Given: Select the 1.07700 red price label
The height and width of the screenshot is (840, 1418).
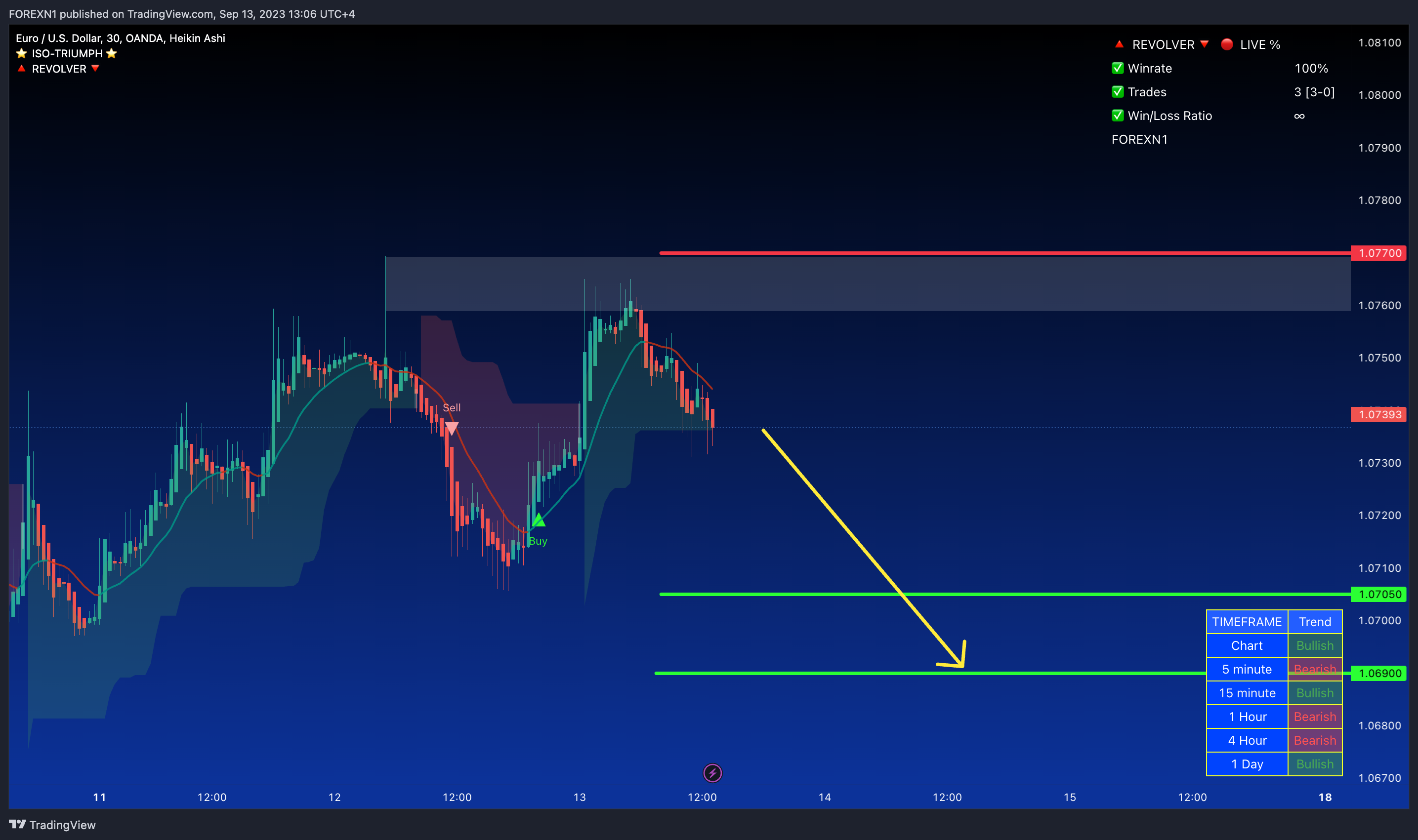Looking at the screenshot, I should [x=1378, y=253].
